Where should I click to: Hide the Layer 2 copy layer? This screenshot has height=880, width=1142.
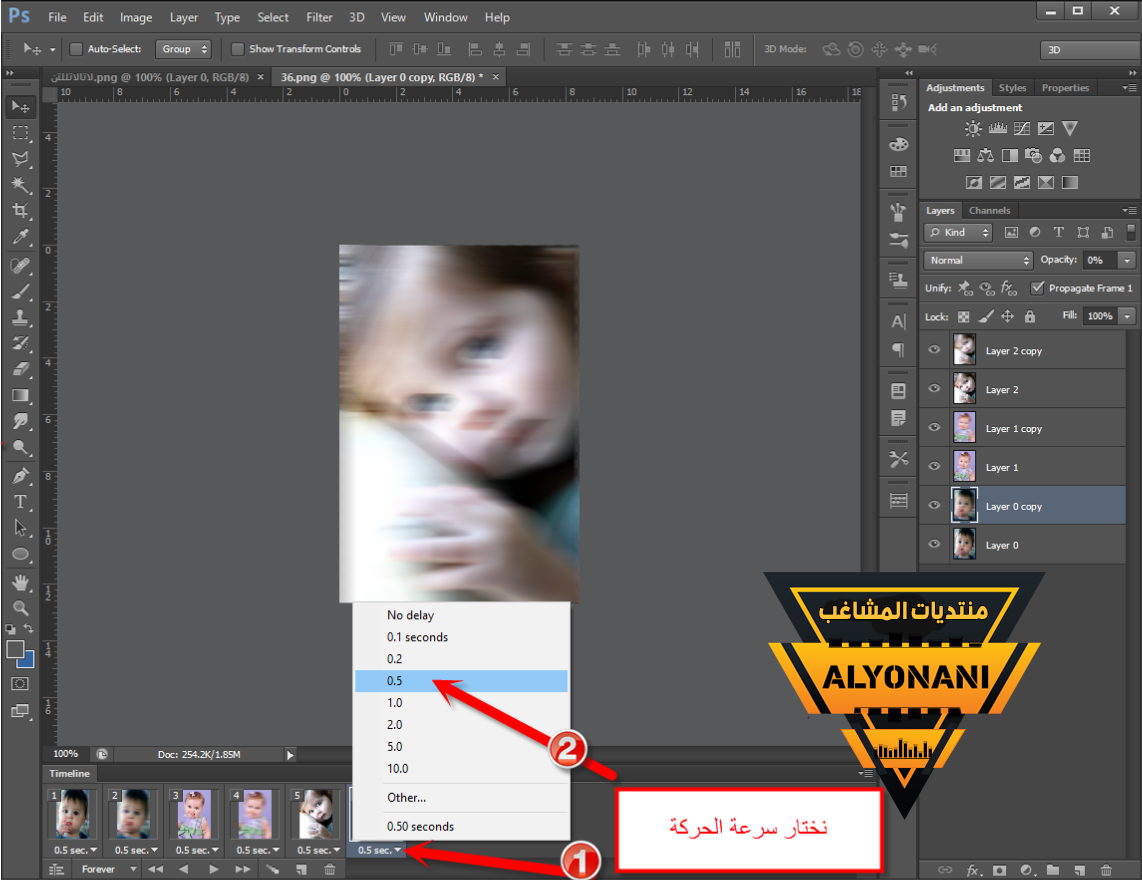click(x=934, y=351)
